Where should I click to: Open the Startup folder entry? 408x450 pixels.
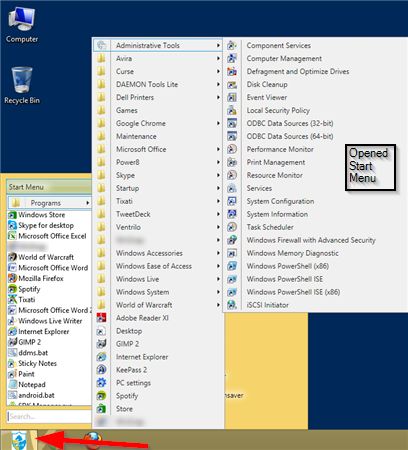coord(158,188)
